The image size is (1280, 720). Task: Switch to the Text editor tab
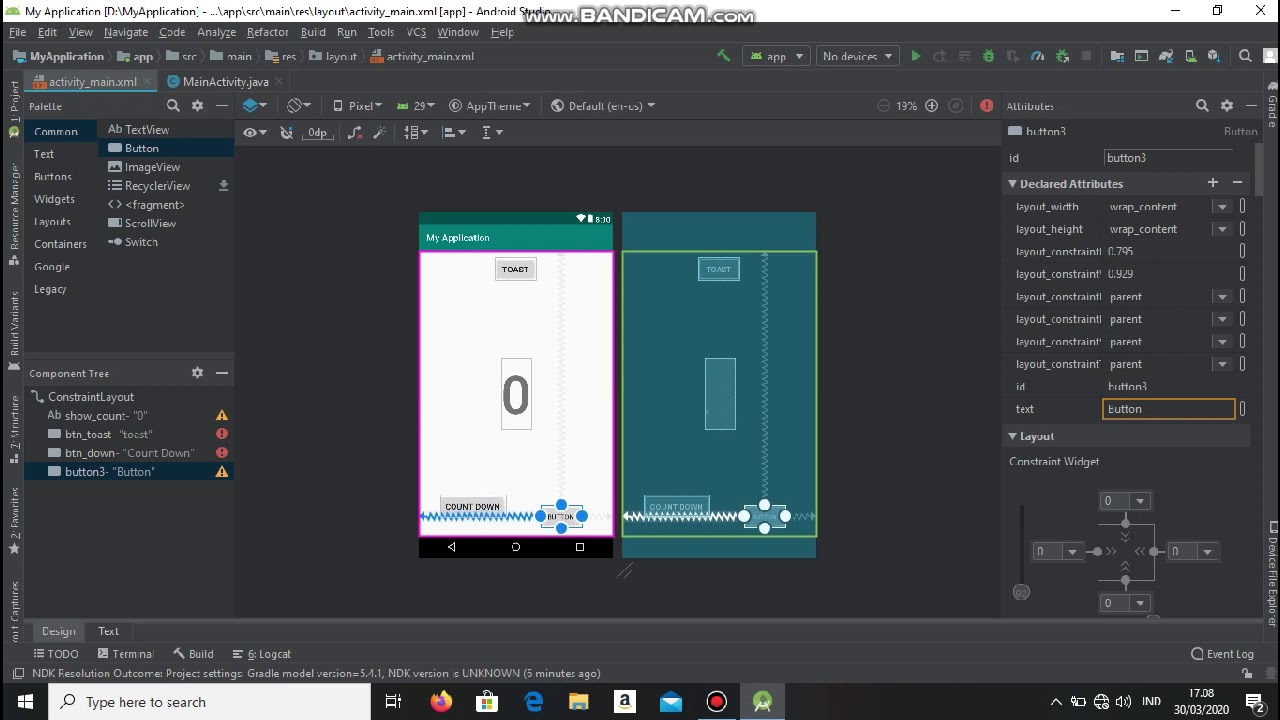[x=108, y=631]
